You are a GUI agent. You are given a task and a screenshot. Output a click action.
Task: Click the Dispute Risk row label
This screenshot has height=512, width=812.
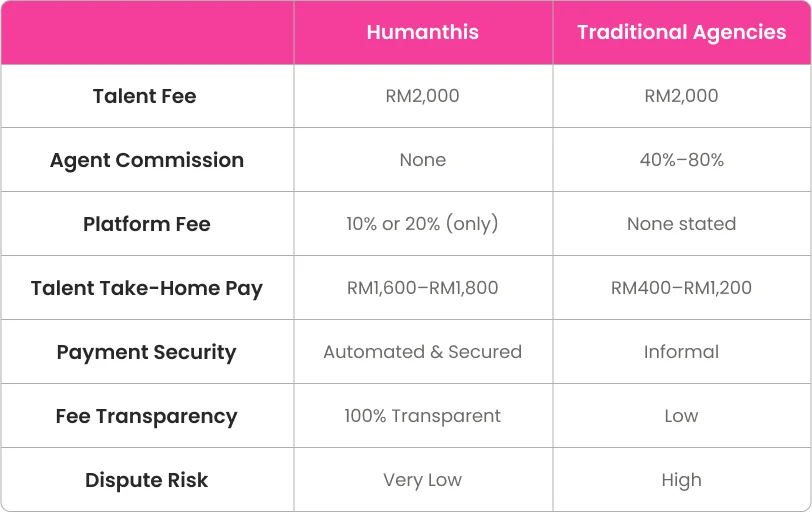pos(147,480)
